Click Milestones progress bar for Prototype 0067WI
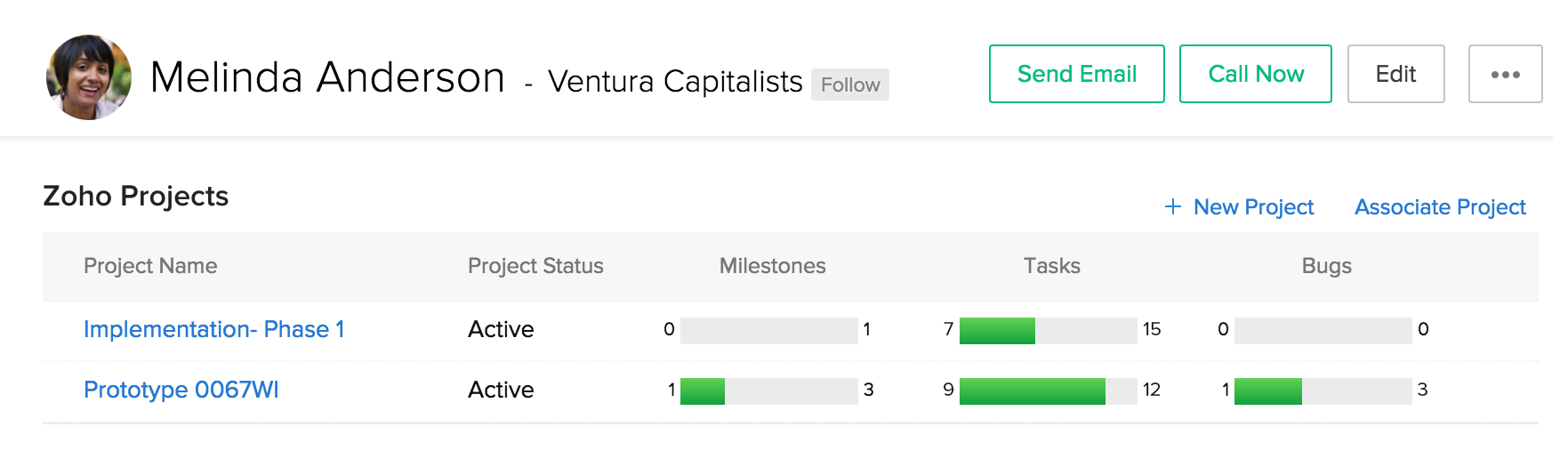This screenshot has width=1568, height=451. (768, 391)
